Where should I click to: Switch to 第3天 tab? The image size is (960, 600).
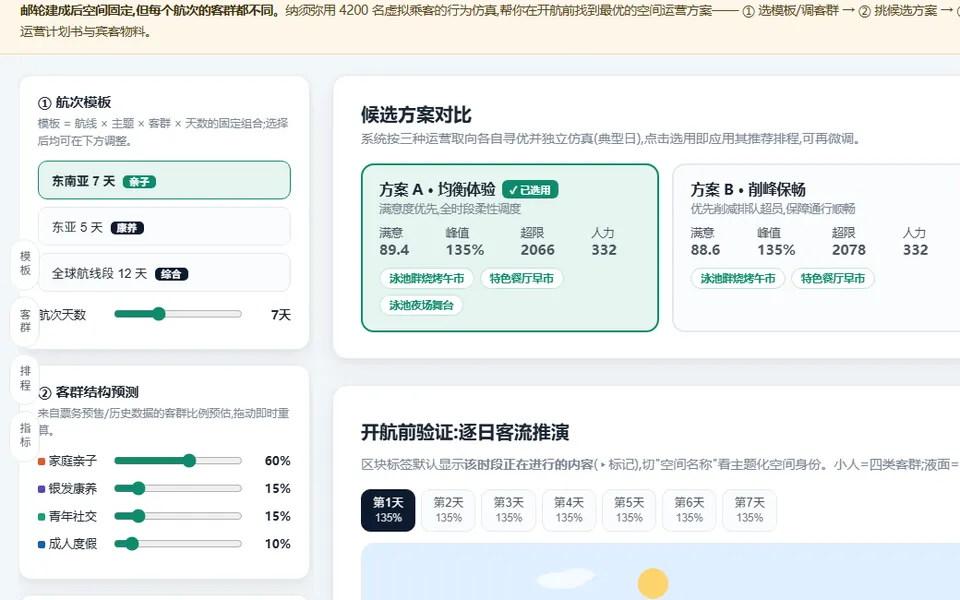(509, 510)
